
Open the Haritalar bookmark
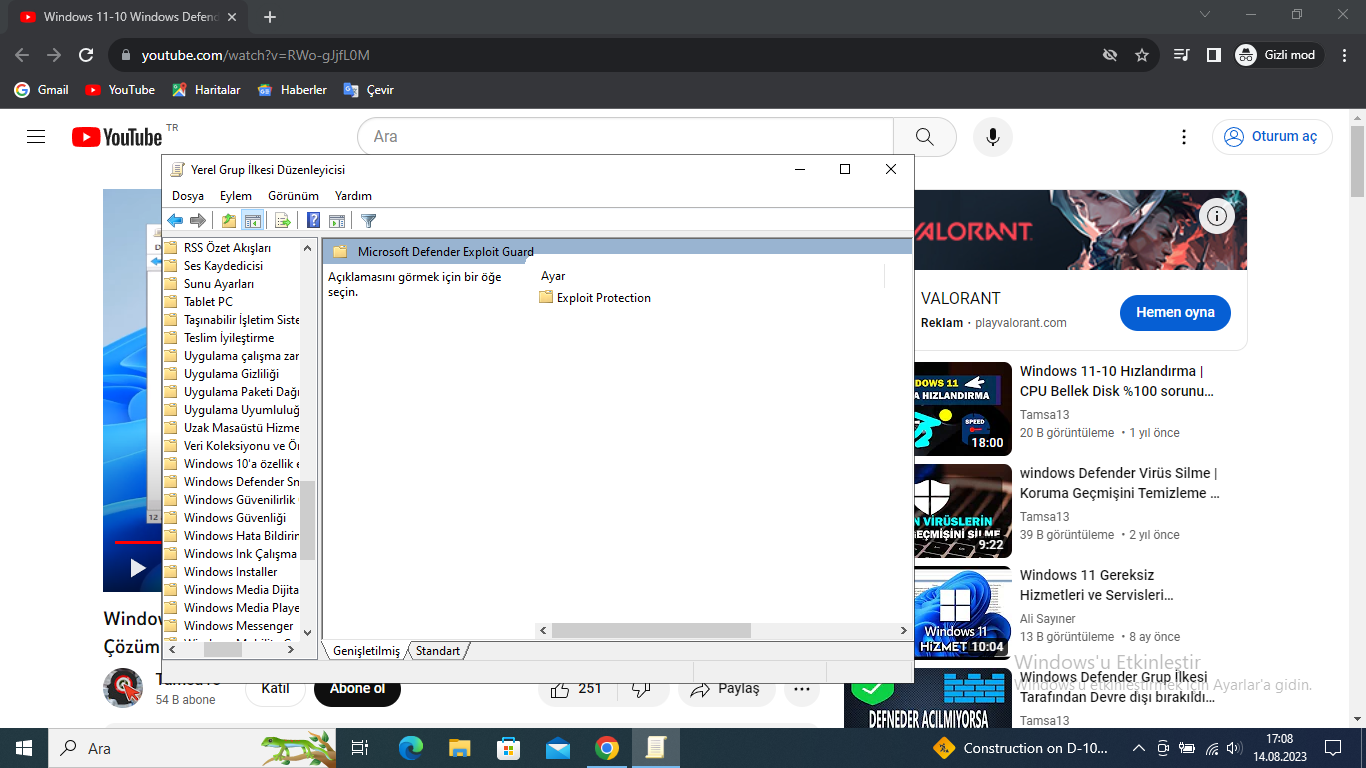(x=206, y=90)
